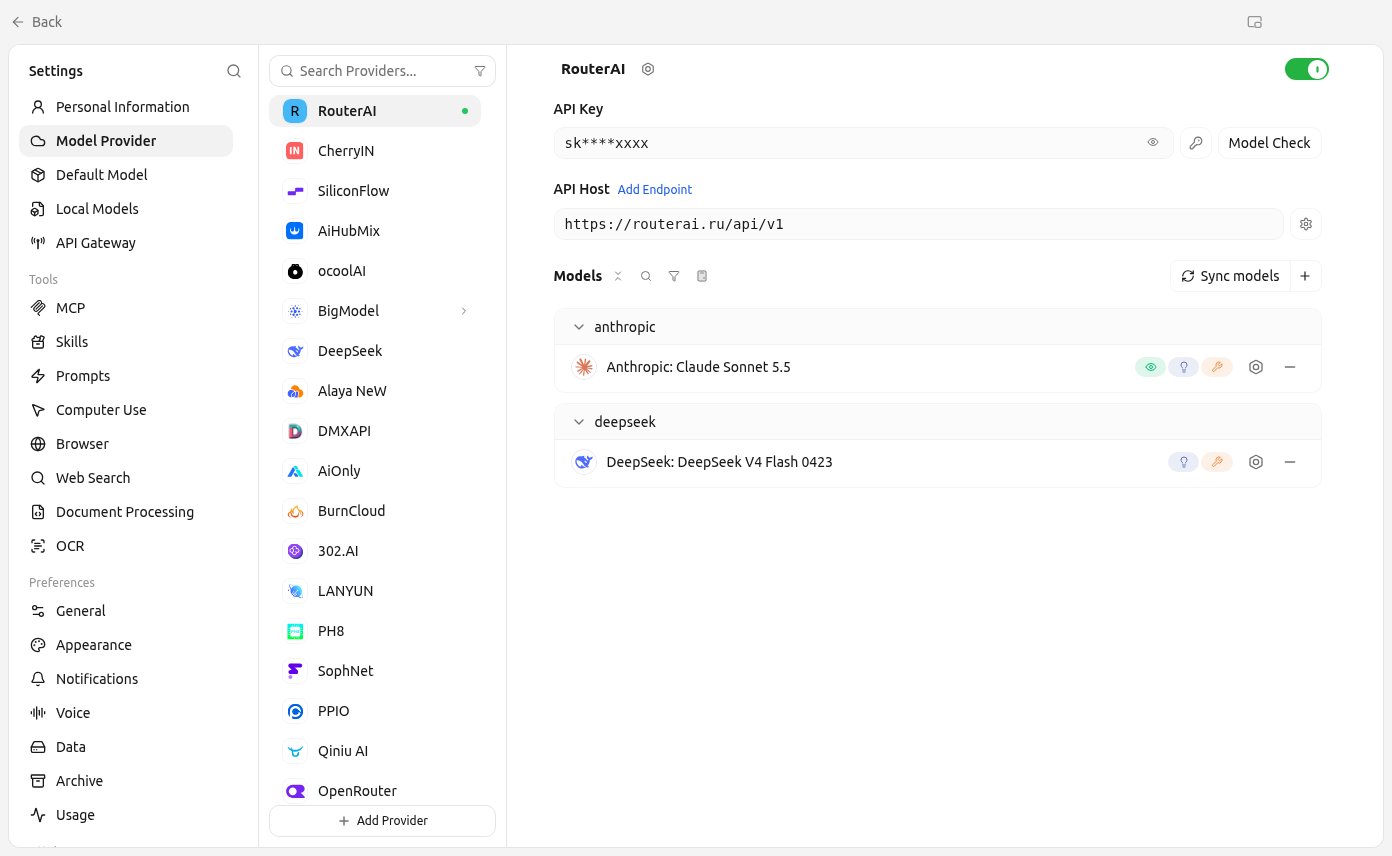The height and width of the screenshot is (856, 1392).
Task: Click Sync models button
Action: 1230,276
